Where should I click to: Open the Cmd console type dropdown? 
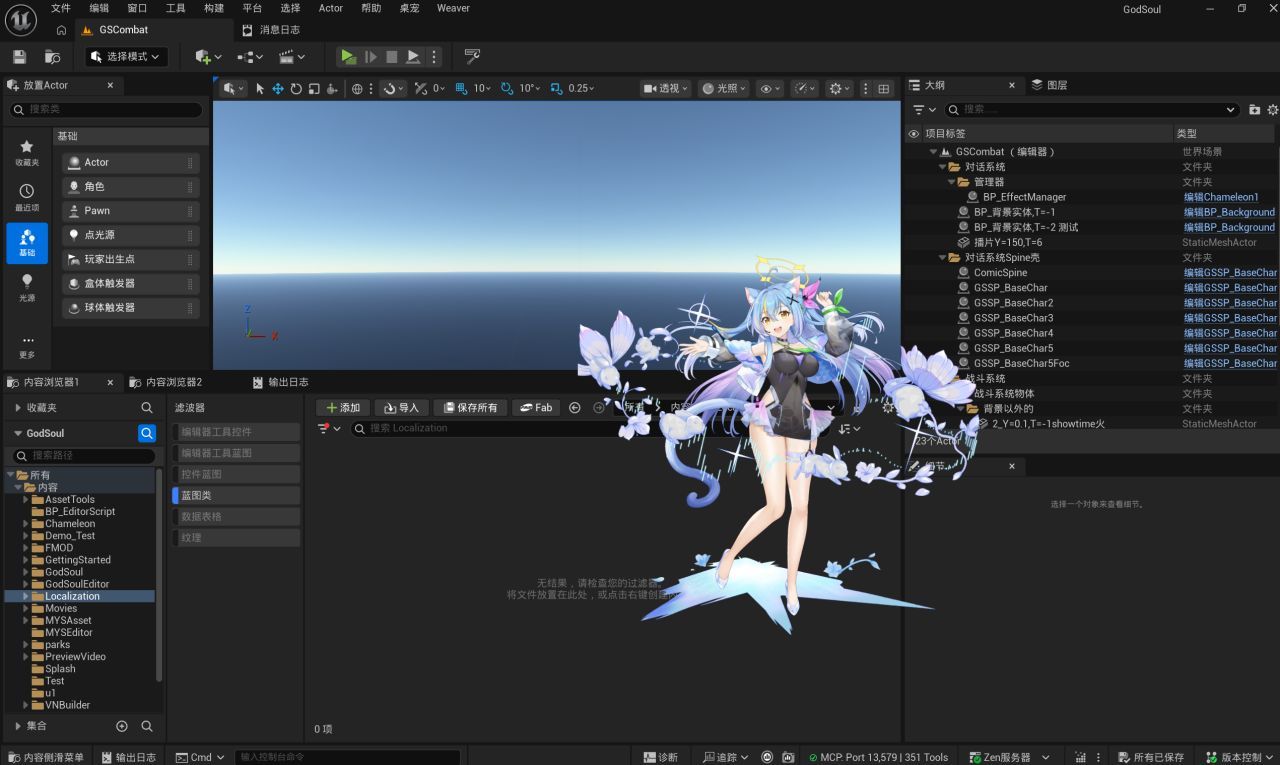click(x=199, y=757)
